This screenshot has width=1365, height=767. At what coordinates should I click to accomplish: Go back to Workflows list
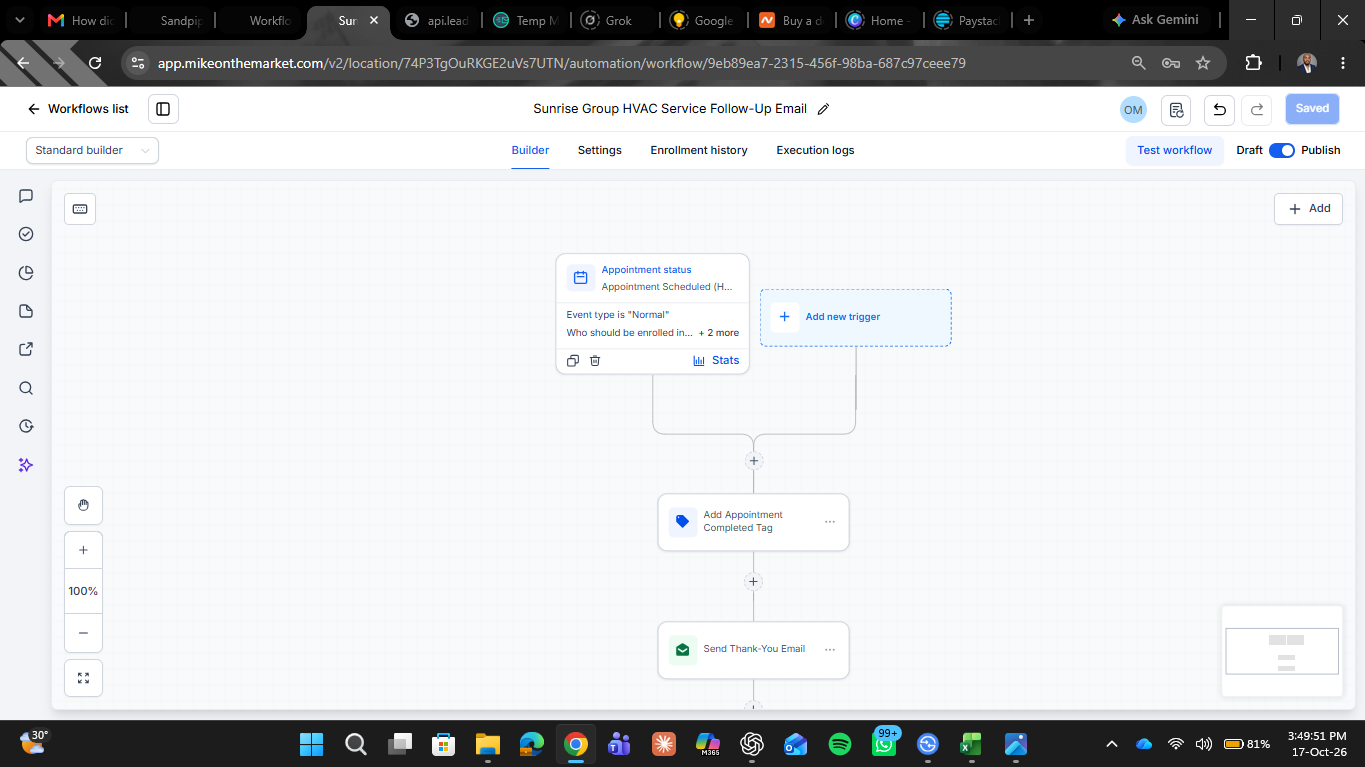(78, 109)
